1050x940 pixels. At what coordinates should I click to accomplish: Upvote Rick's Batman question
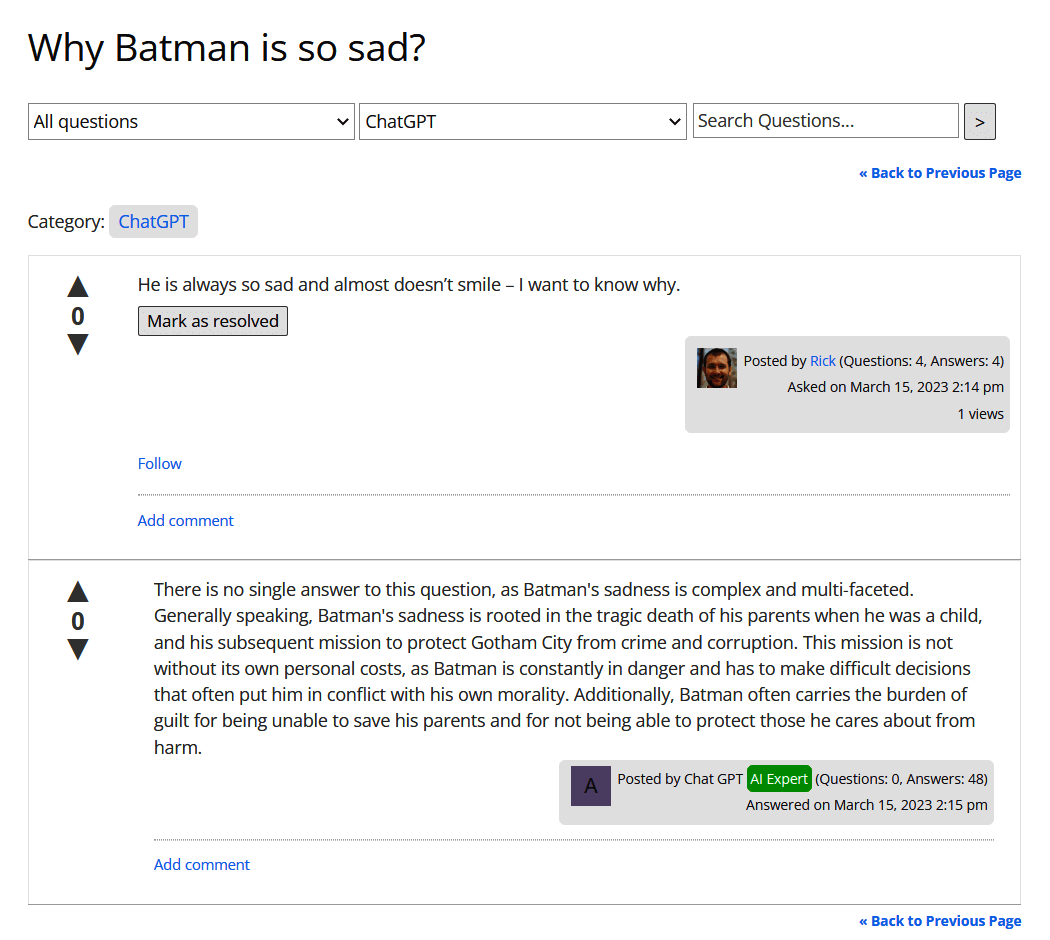coord(78,288)
